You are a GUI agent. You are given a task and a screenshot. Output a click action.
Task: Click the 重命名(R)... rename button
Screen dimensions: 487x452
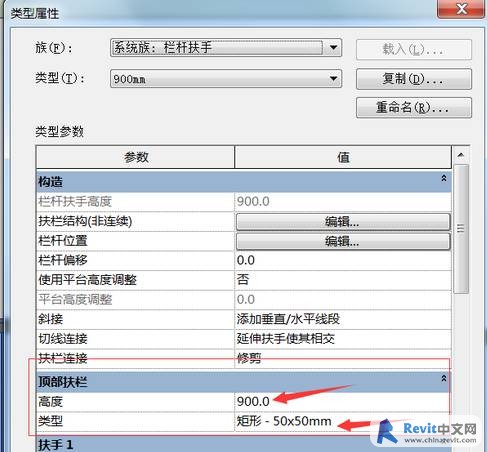tap(414, 108)
